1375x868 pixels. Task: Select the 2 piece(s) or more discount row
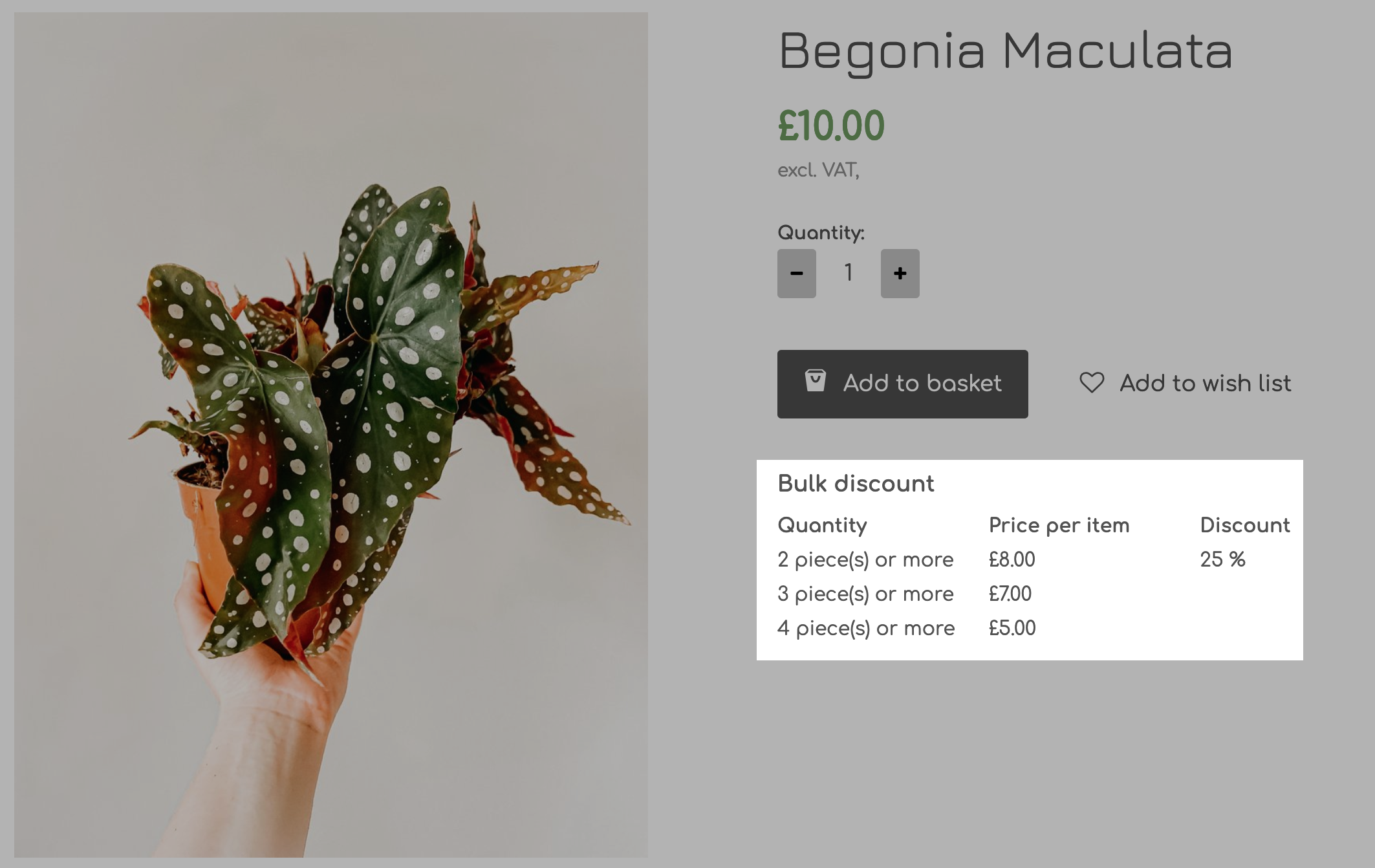tap(866, 559)
